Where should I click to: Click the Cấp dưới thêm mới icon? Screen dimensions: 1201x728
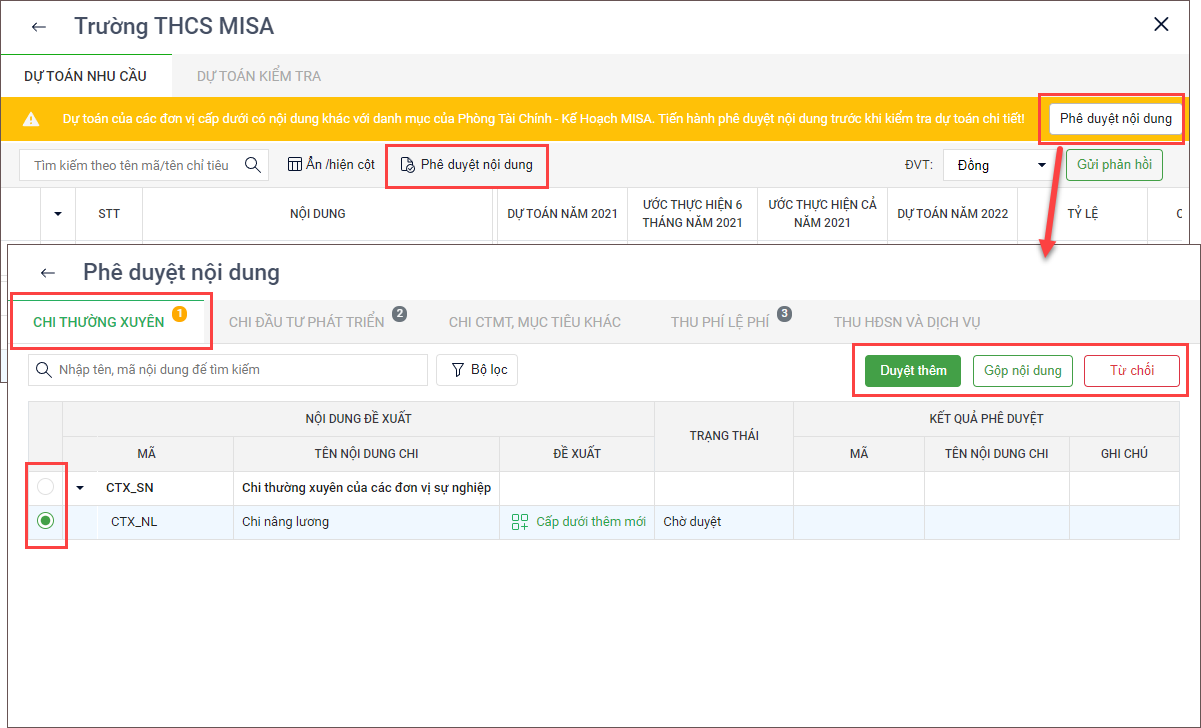point(519,522)
